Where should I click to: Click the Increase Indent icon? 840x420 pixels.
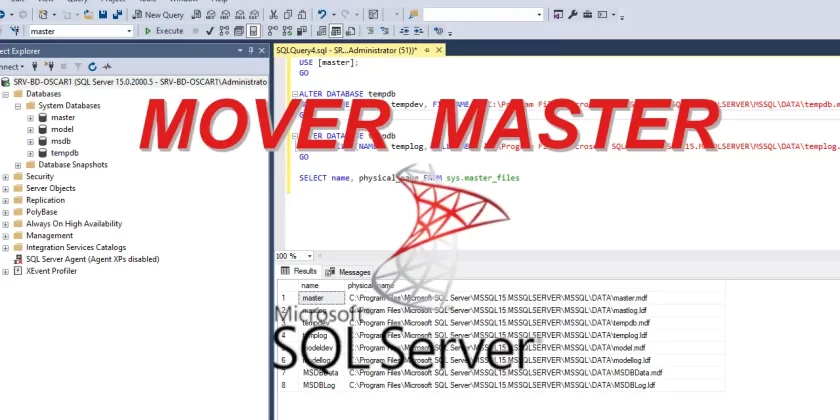418,31
